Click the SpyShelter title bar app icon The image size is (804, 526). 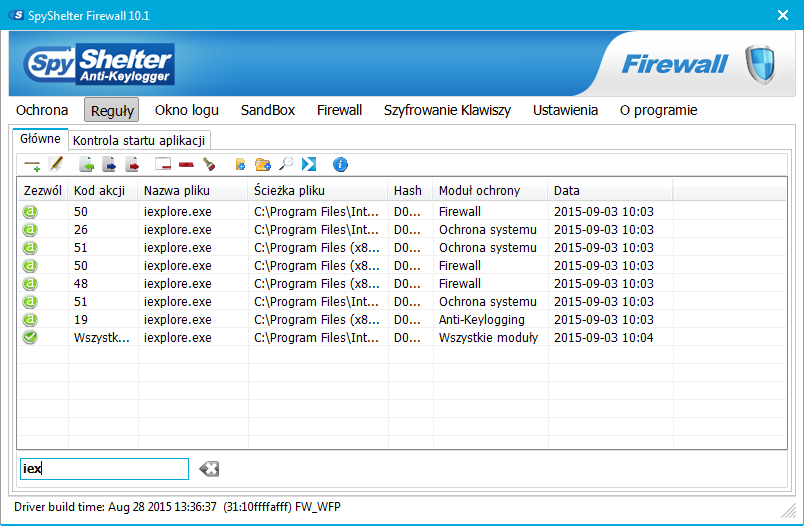(16, 15)
